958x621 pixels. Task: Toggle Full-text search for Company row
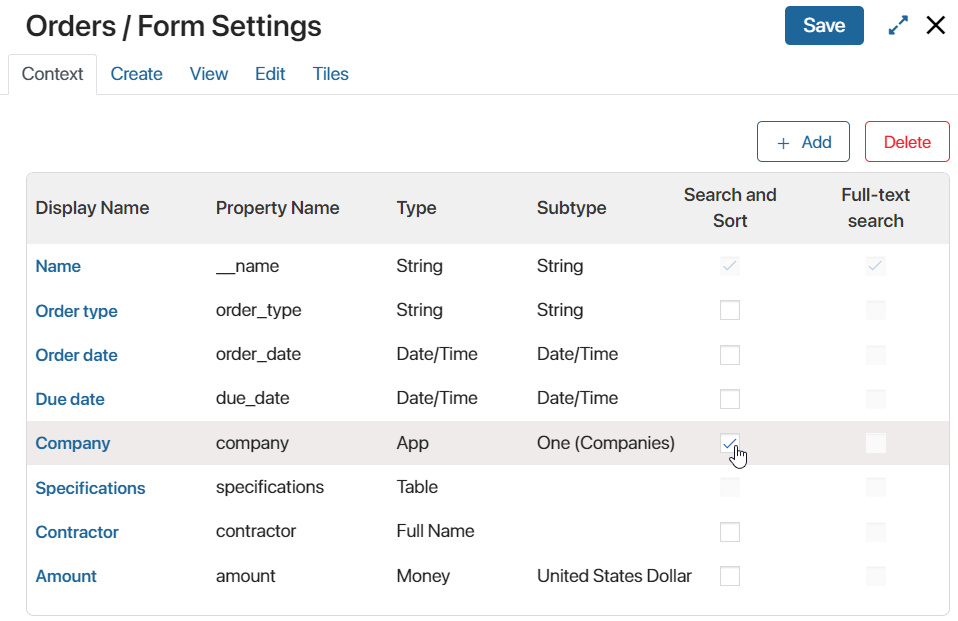(876, 443)
